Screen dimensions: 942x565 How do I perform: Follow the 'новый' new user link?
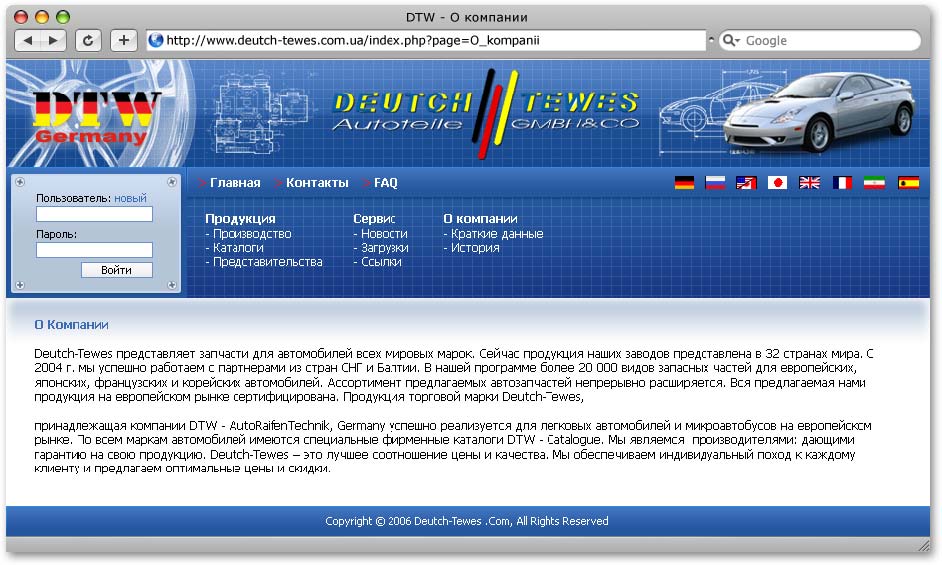[130, 198]
